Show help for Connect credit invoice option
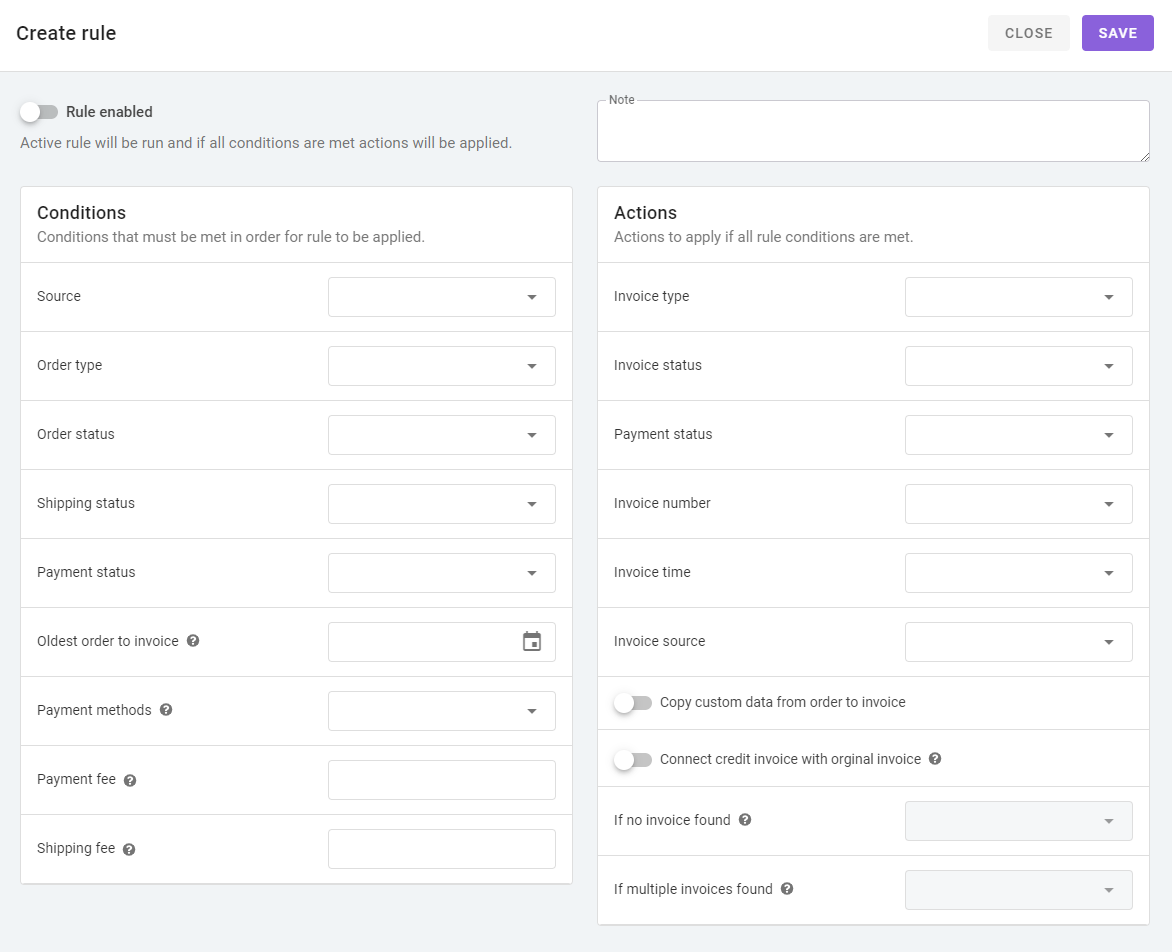This screenshot has width=1172, height=952. point(935,759)
